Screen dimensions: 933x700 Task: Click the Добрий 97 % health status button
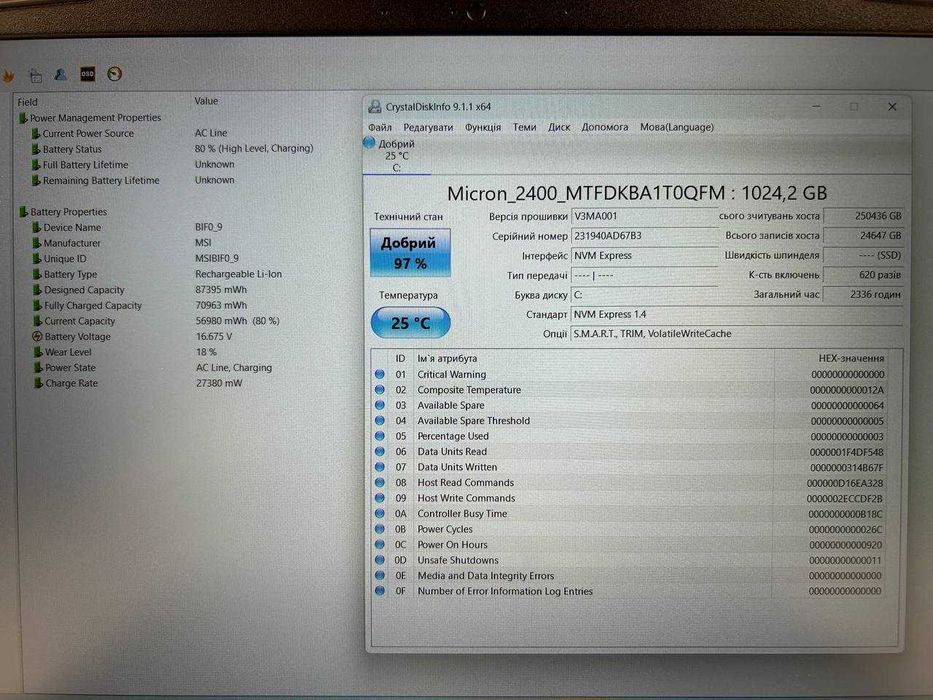[x=410, y=252]
